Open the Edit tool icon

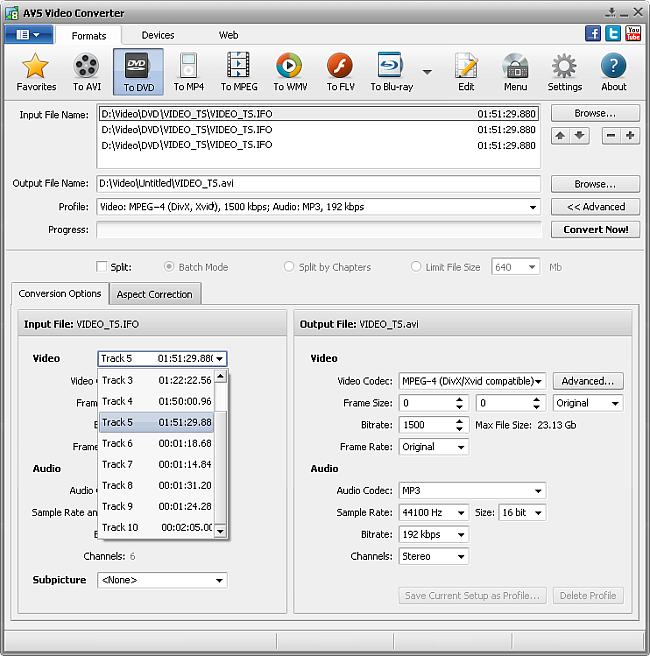coord(466,72)
